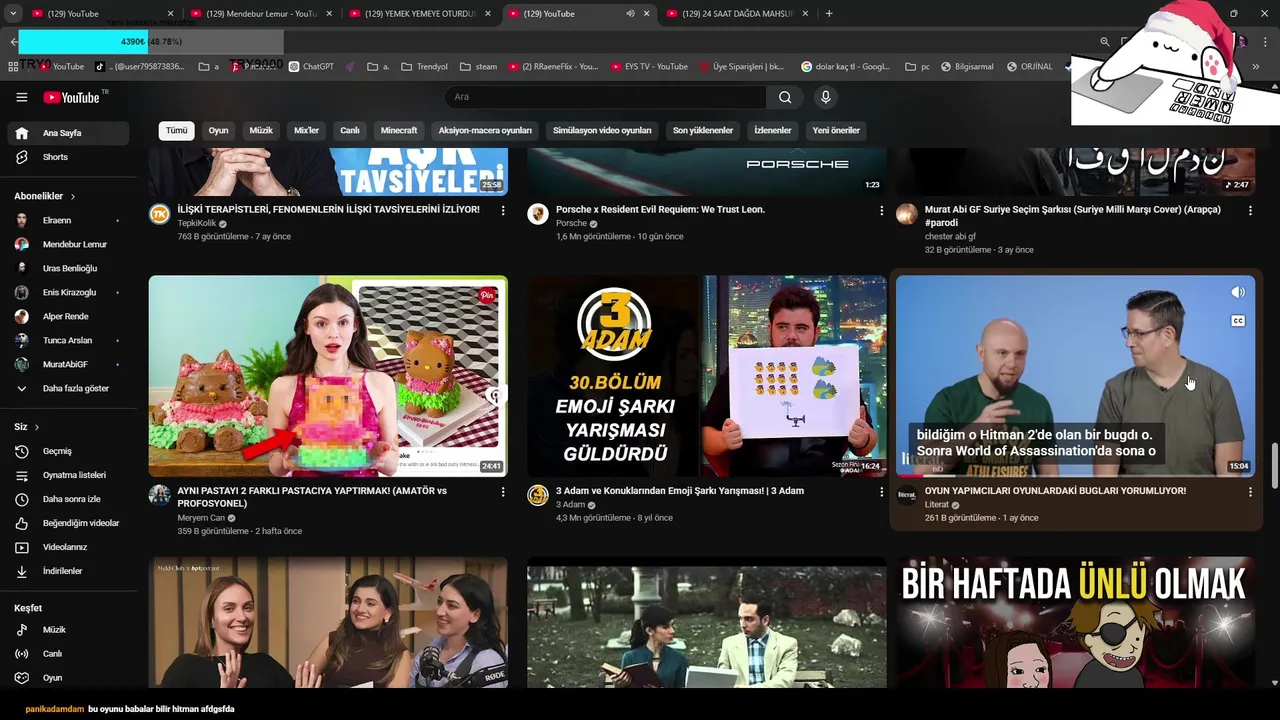Viewport: 1280px width, 720px height.
Task: Open Geçmiş (history) in sidebar
Action: tap(67, 451)
